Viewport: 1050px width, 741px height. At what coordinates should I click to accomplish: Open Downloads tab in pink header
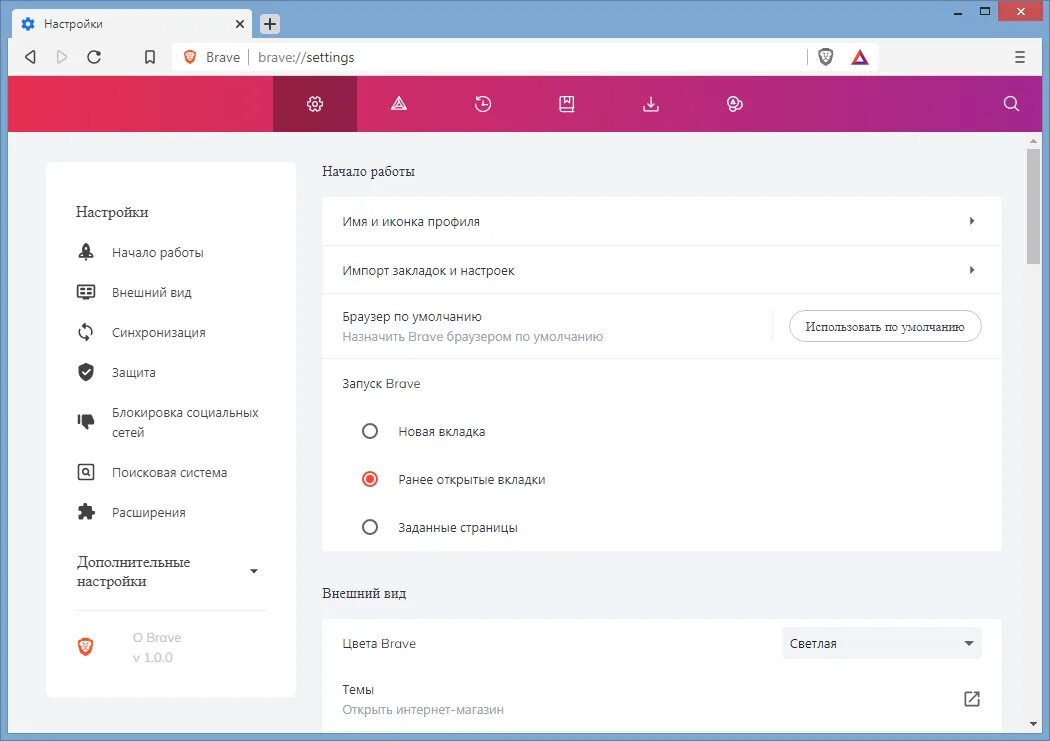point(651,104)
